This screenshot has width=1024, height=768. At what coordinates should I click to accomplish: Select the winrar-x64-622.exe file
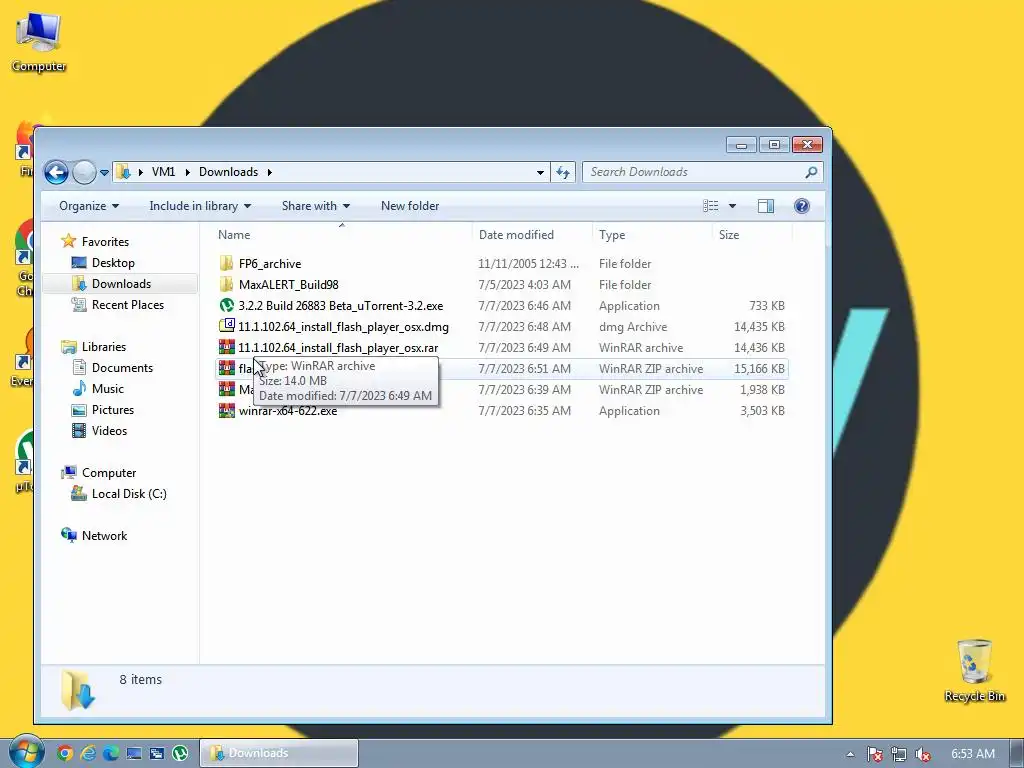point(288,411)
